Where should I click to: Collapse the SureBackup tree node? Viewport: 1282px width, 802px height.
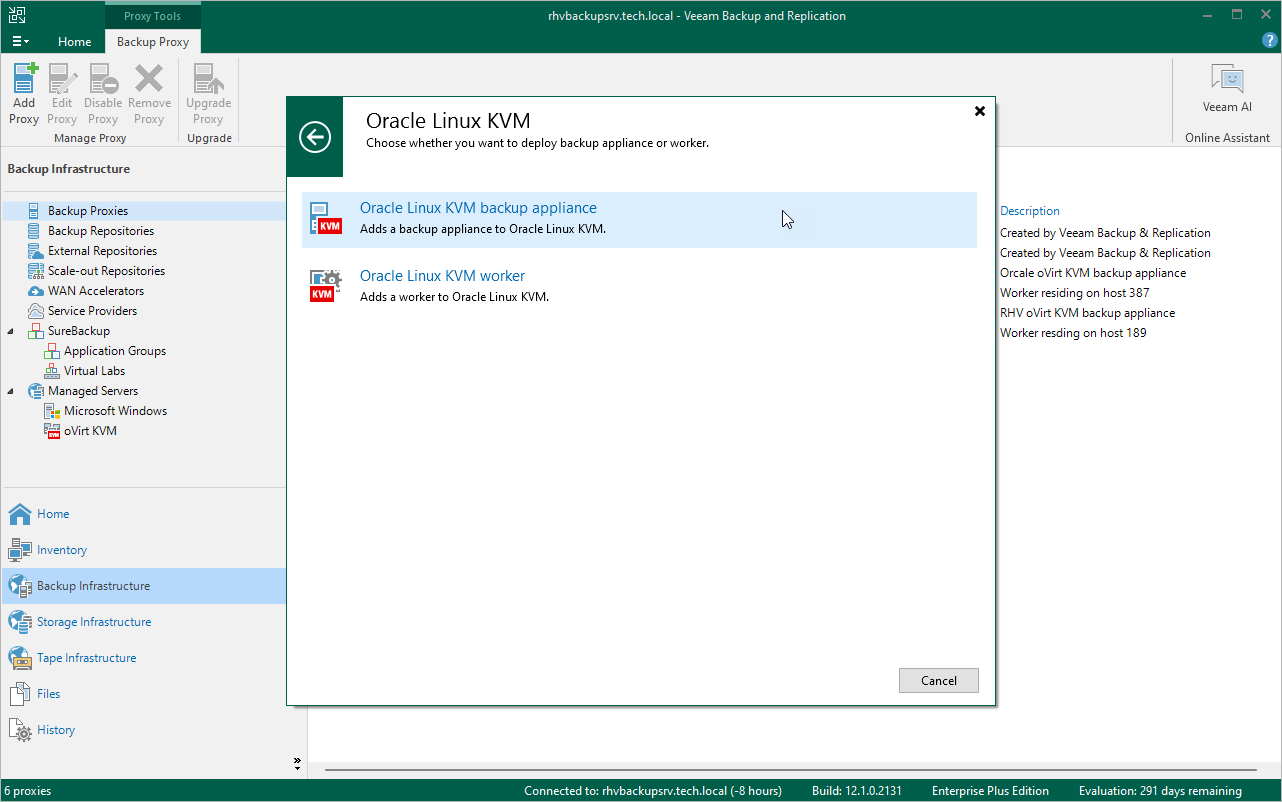coord(12,331)
